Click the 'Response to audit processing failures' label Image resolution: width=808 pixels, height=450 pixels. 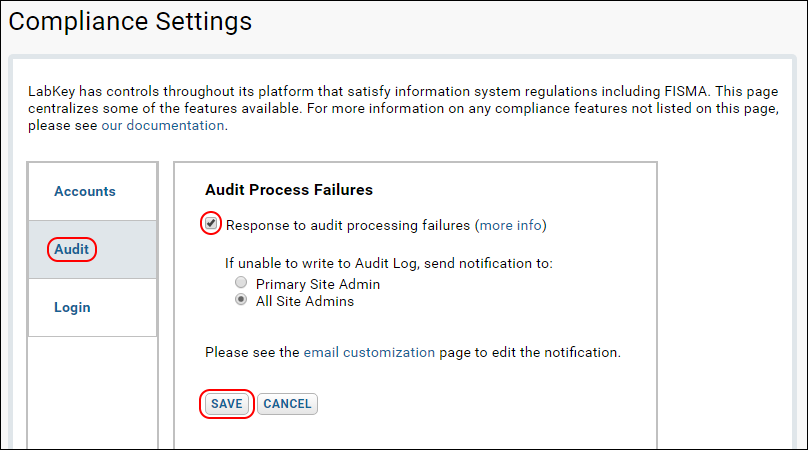348,225
